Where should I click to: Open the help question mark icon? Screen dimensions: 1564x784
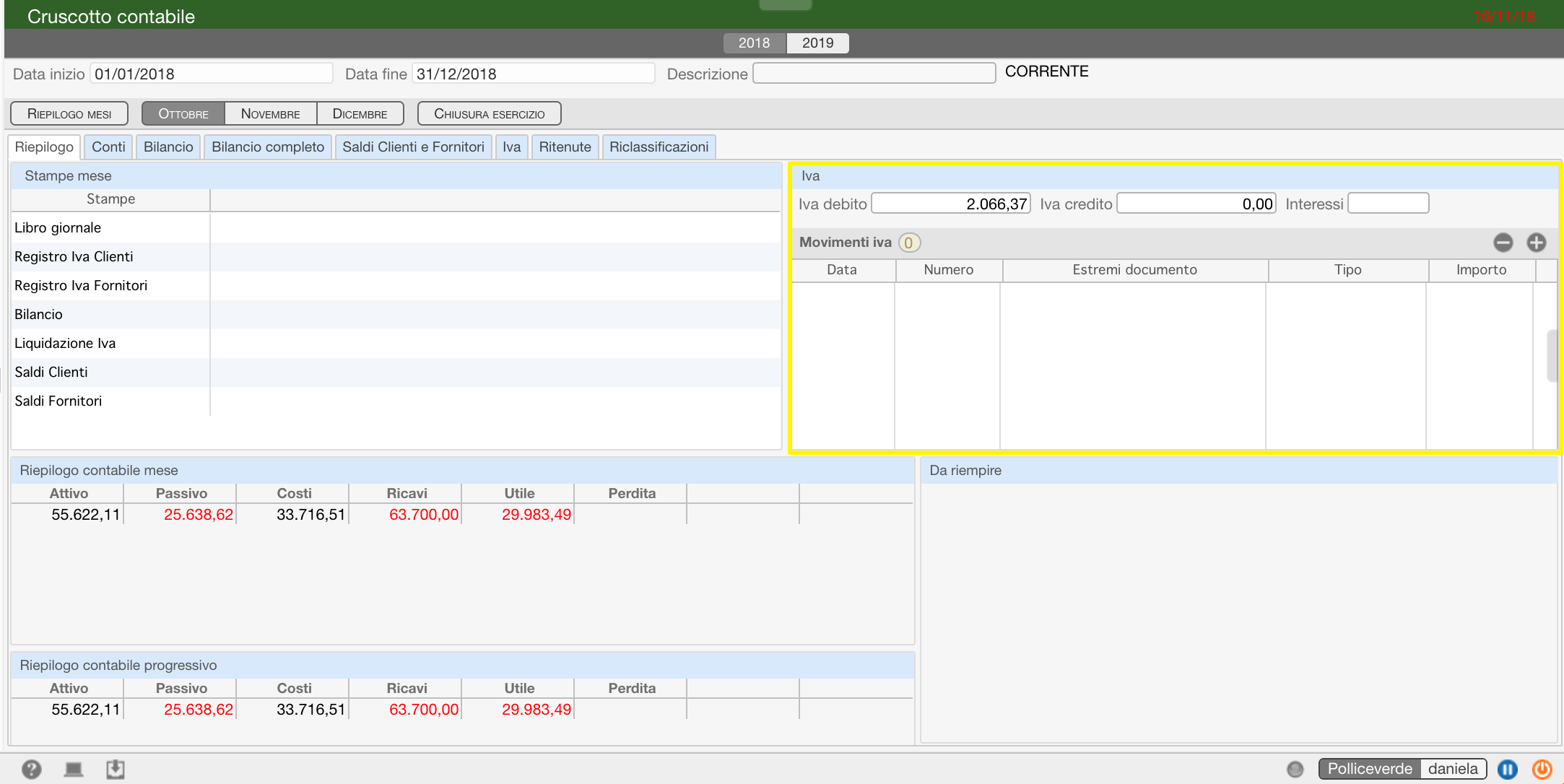point(32,769)
